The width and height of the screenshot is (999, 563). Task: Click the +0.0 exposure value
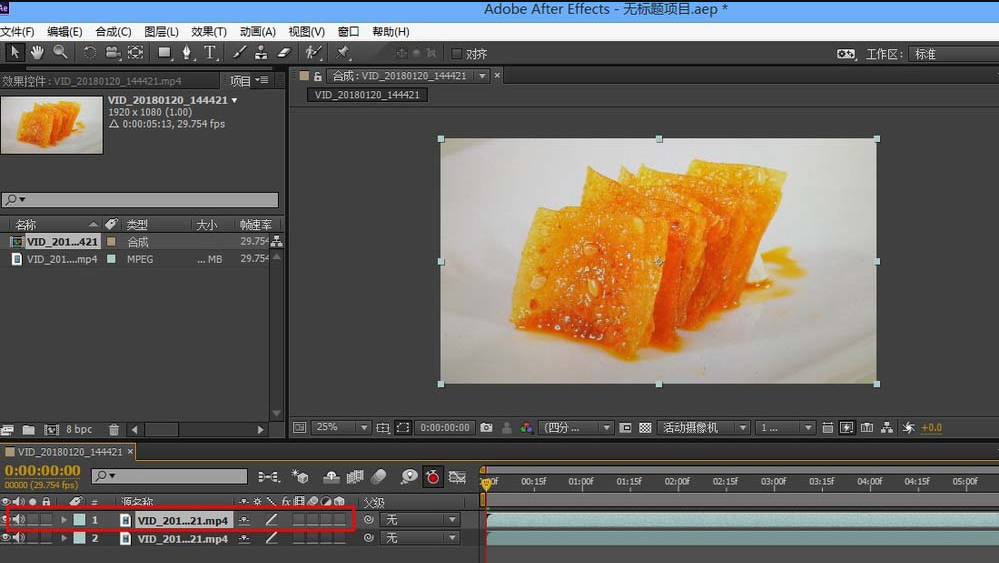click(931, 428)
